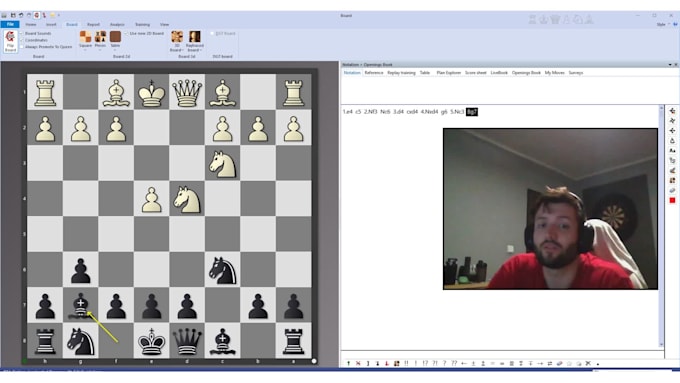Viewport: 680px width, 383px height.
Task: Click the white knight on the board's center
Action: tap(187, 199)
